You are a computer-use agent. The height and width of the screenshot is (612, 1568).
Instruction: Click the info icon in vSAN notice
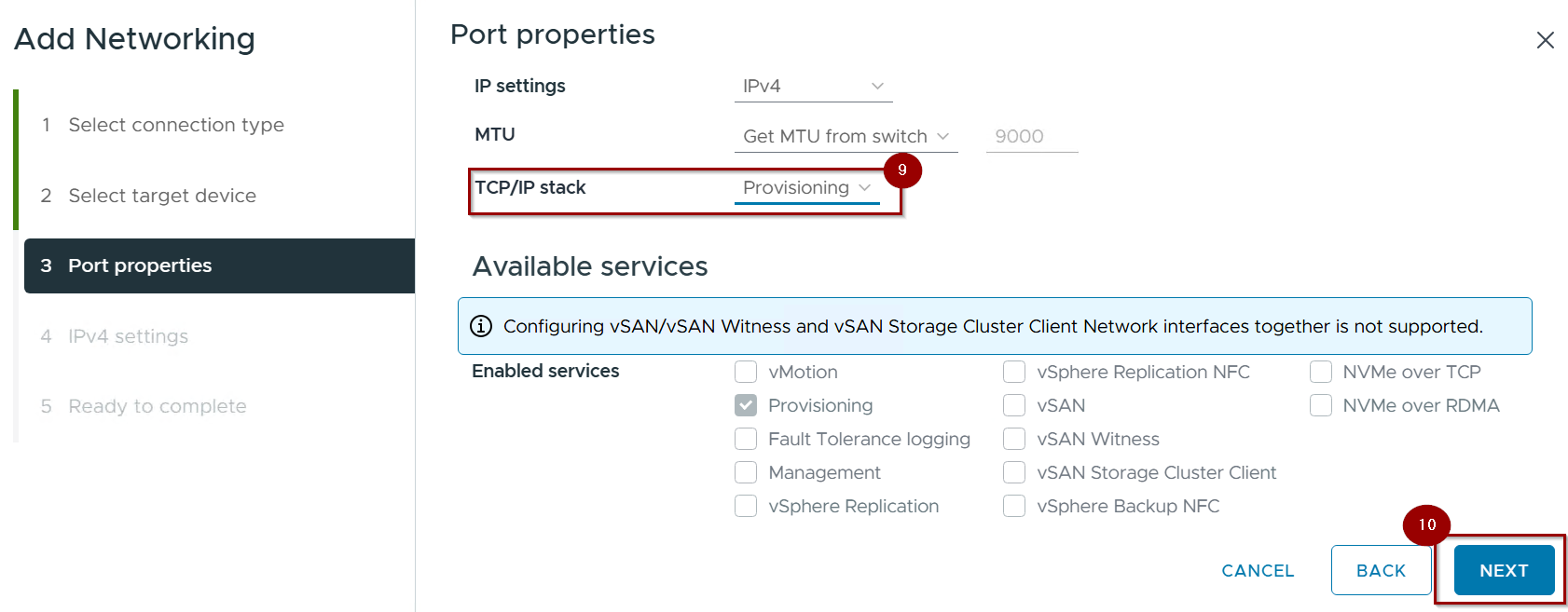coord(481,326)
